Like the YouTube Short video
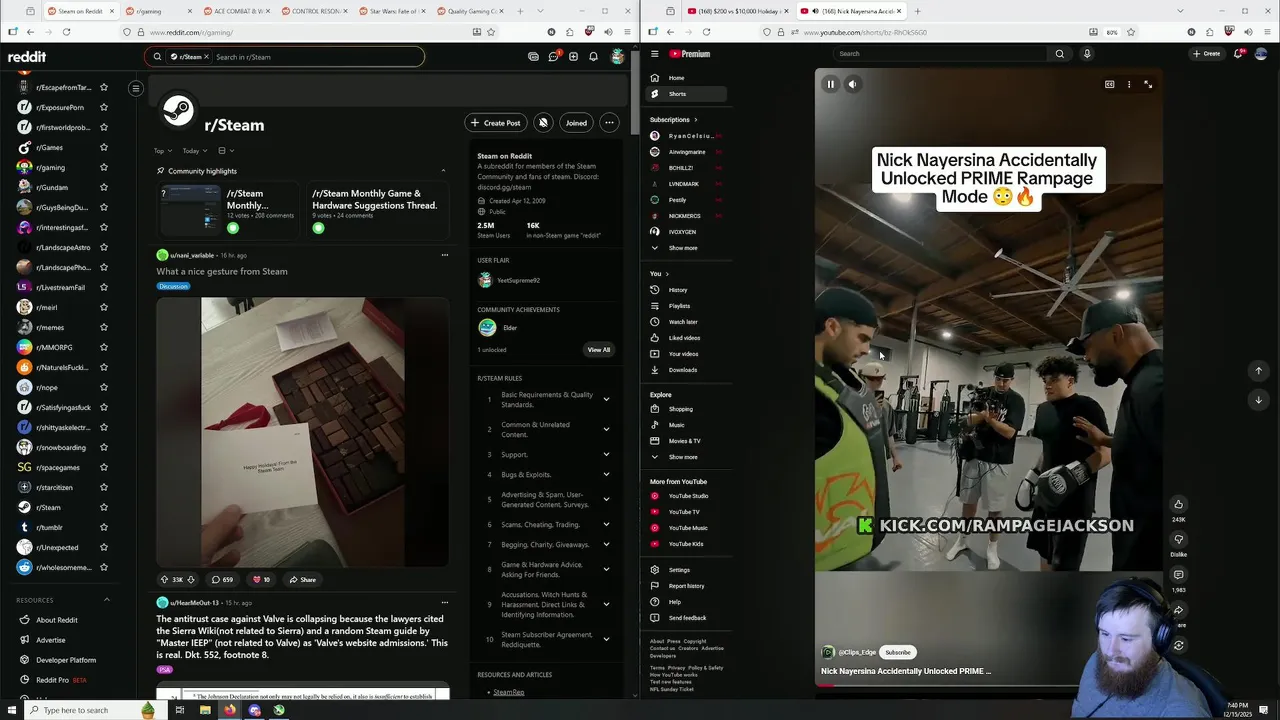This screenshot has height=720, width=1280. point(1178,504)
